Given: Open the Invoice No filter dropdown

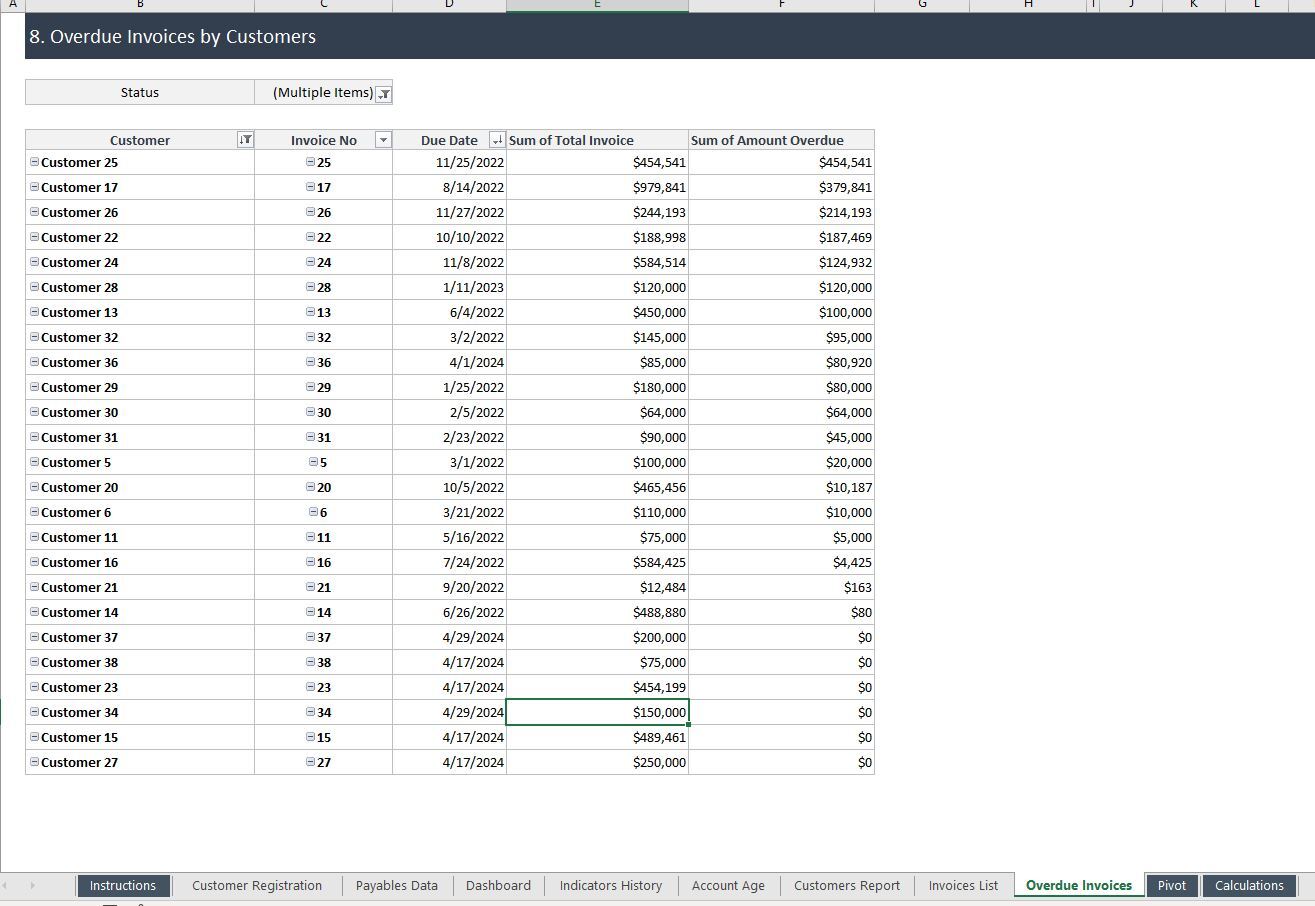Looking at the screenshot, I should (x=382, y=140).
